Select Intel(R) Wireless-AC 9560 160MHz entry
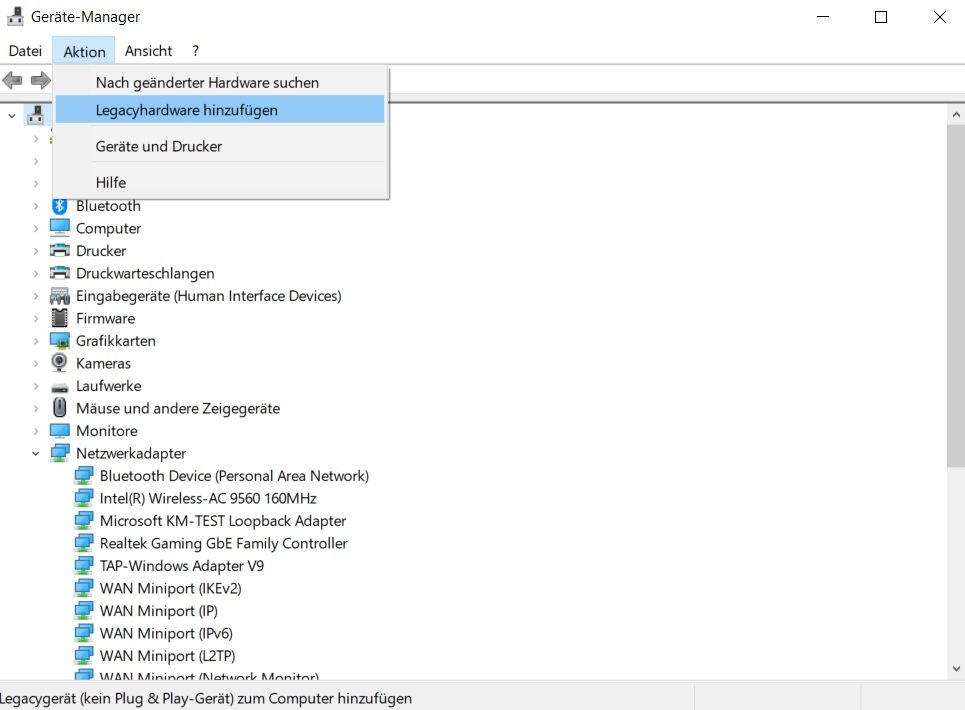 208,498
